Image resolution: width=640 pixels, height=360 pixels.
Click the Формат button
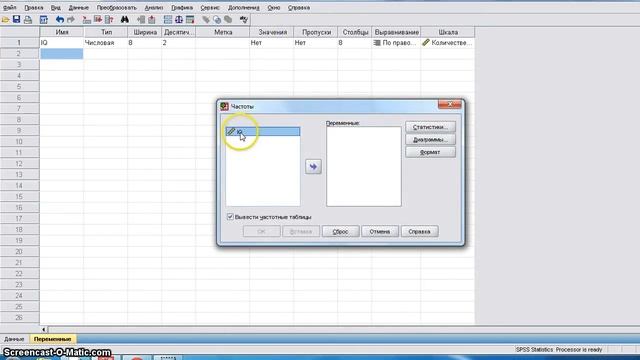tap(430, 152)
